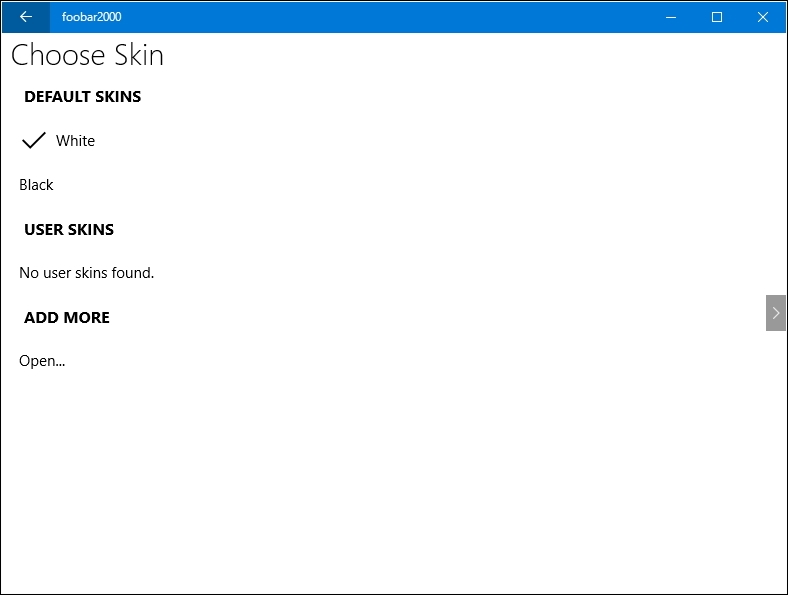Click Open... to add more skins
788x595 pixels.
coord(42,361)
